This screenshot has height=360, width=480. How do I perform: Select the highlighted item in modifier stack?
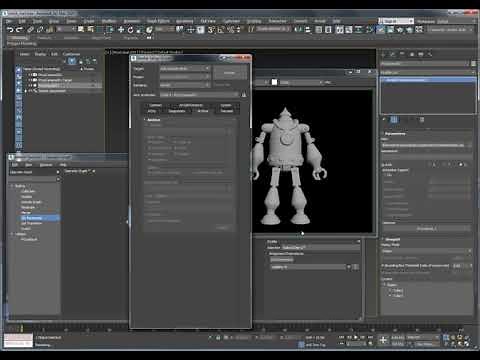pos(428,80)
